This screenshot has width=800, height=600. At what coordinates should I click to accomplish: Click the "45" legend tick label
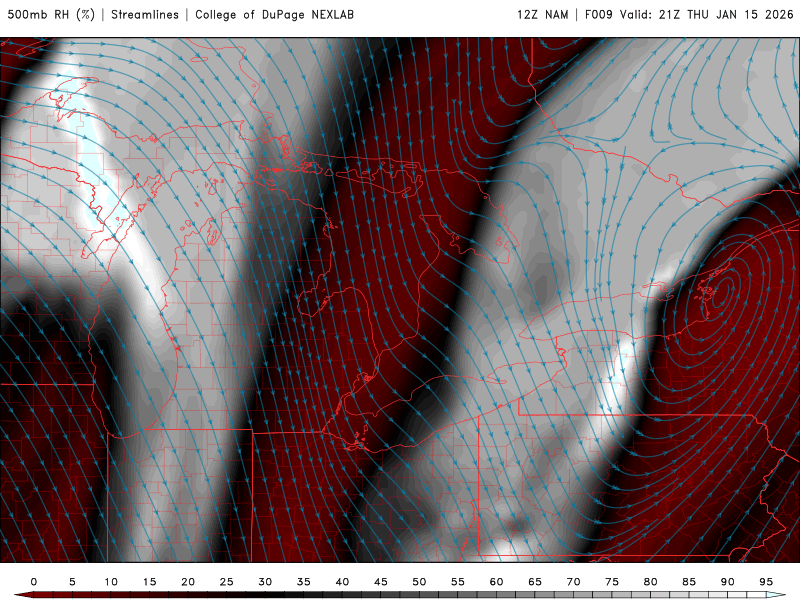point(381,582)
